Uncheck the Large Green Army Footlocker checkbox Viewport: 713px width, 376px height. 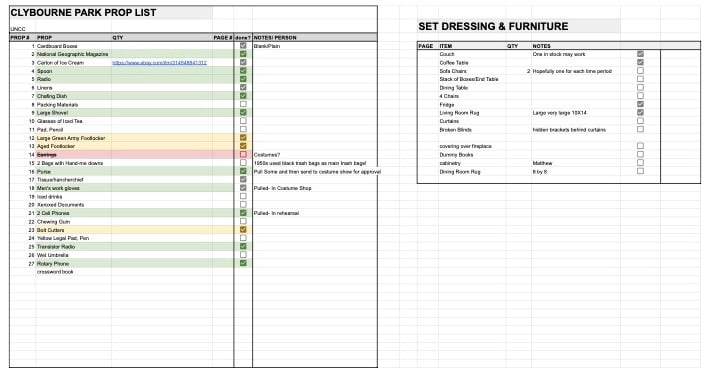[243, 138]
